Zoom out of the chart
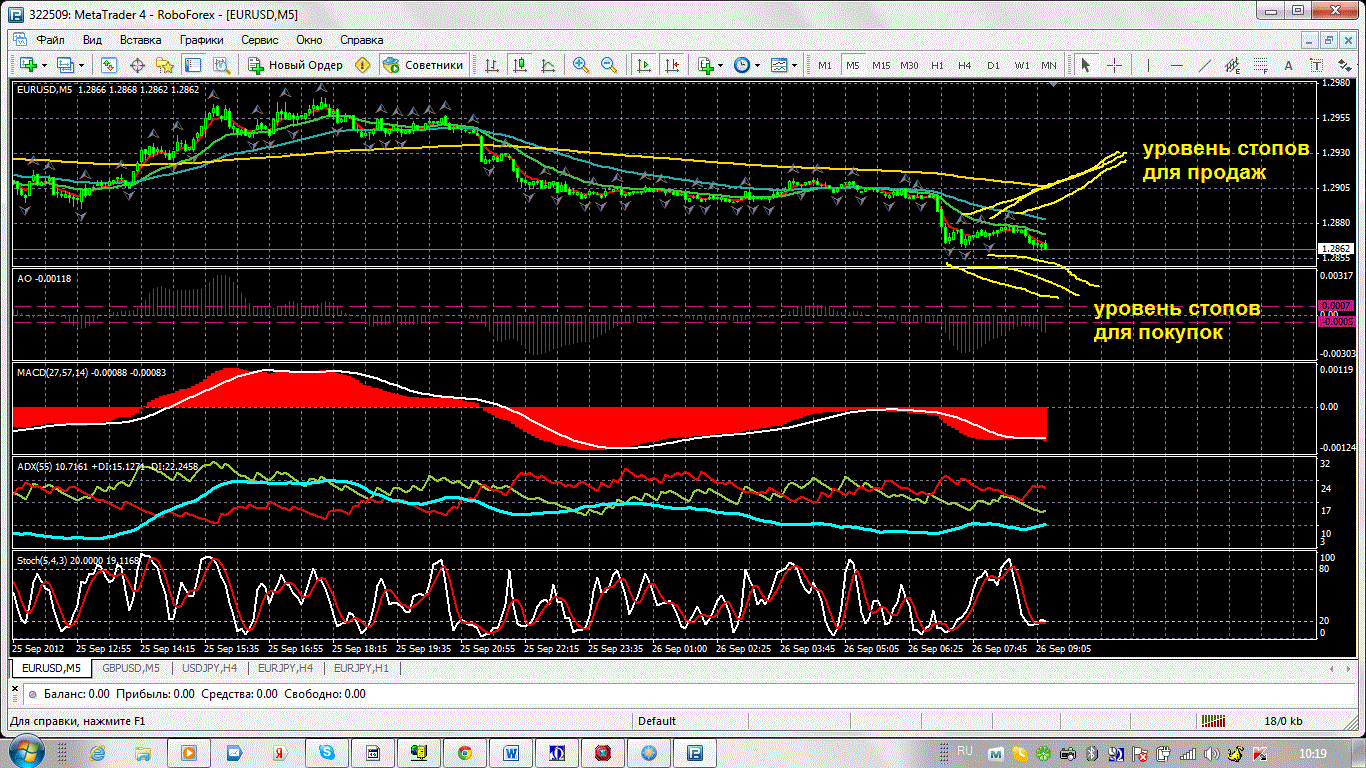1366x768 pixels. (x=608, y=65)
